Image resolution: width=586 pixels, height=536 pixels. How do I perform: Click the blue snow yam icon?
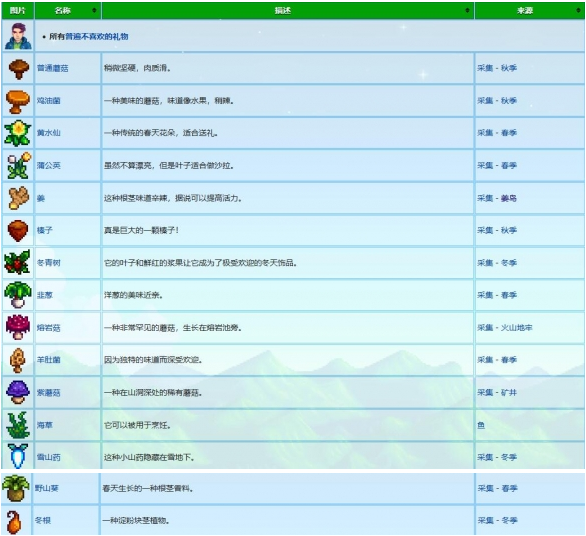click(18, 456)
